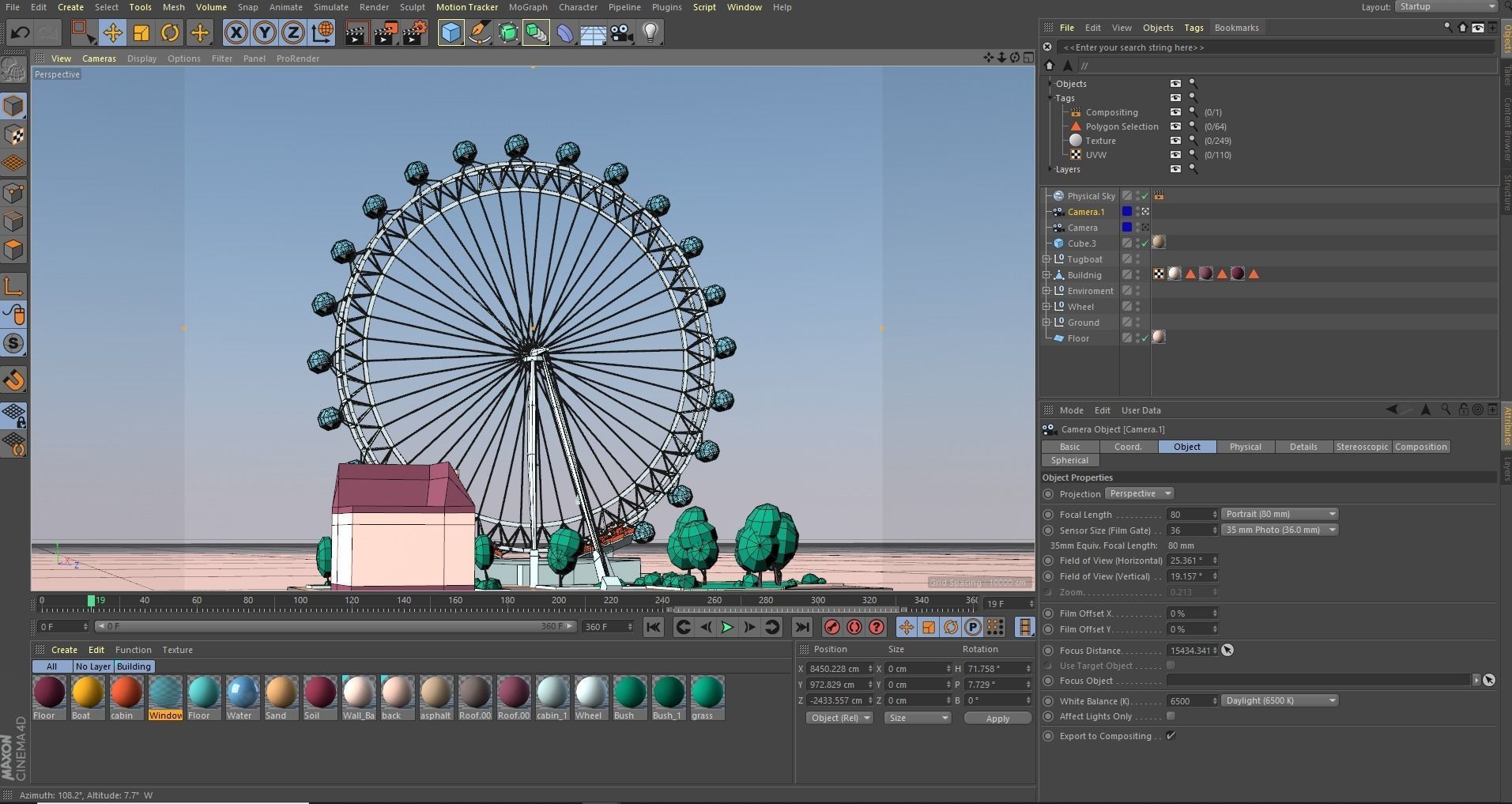Click the Apply button
The height and width of the screenshot is (804, 1512).
[997, 719]
